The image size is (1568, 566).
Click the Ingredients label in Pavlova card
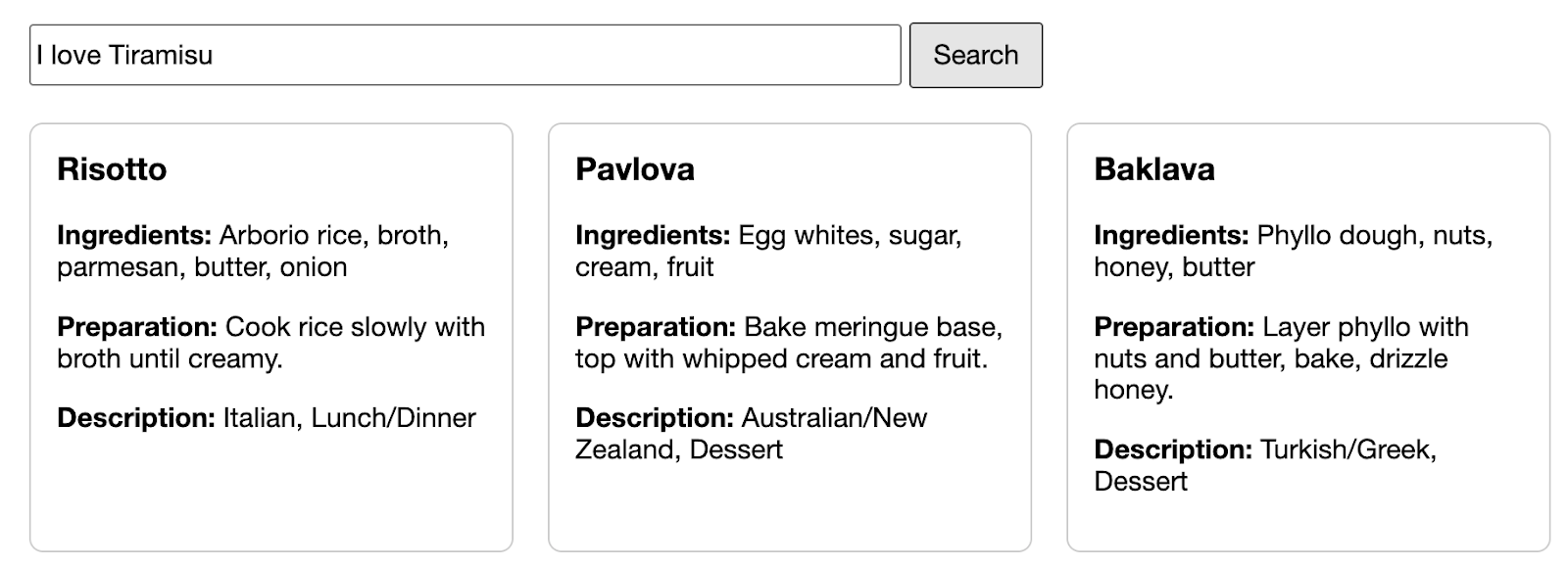pos(653,235)
